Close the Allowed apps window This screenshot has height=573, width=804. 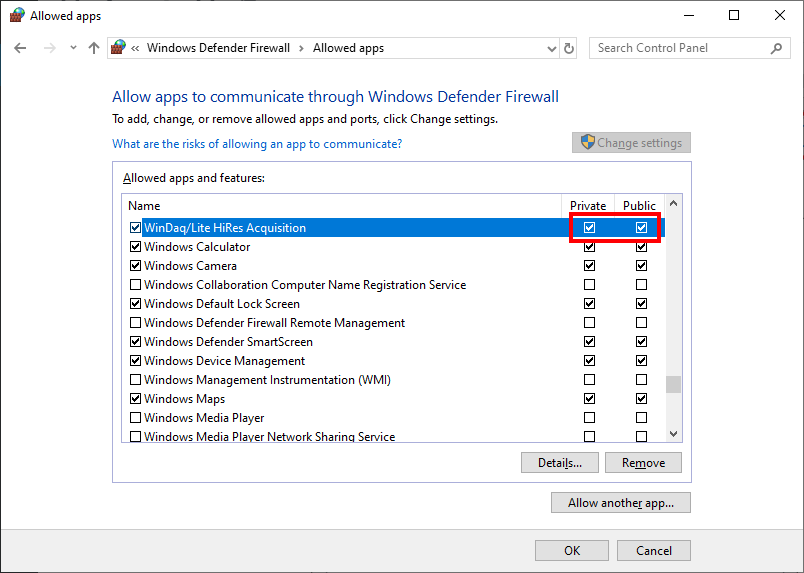pos(779,15)
